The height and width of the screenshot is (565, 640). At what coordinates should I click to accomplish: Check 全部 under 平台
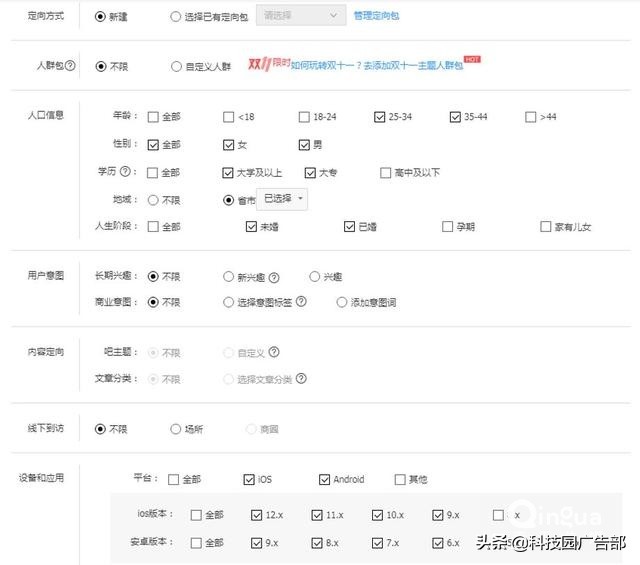173,479
